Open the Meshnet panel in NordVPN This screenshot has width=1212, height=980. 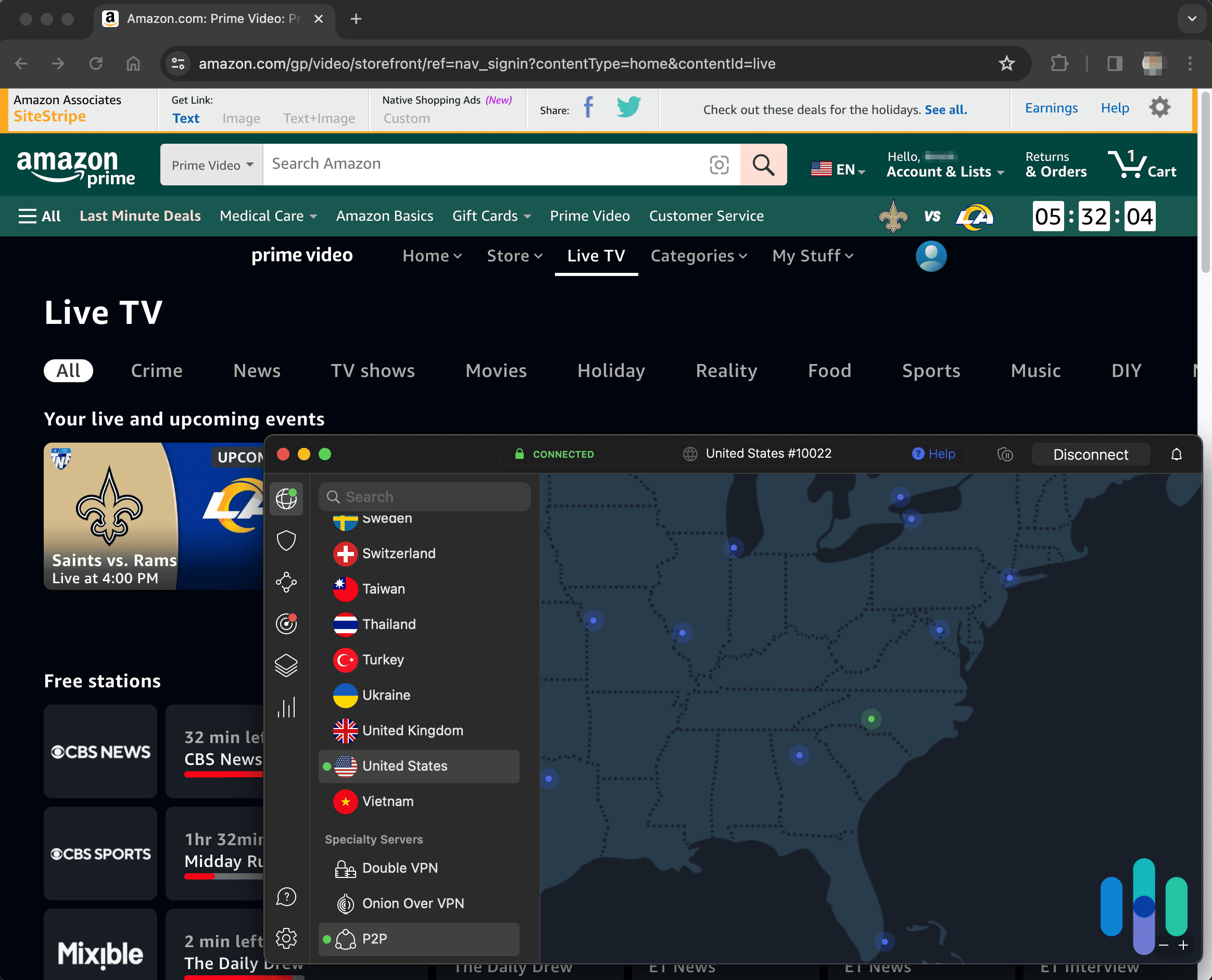[x=287, y=583]
